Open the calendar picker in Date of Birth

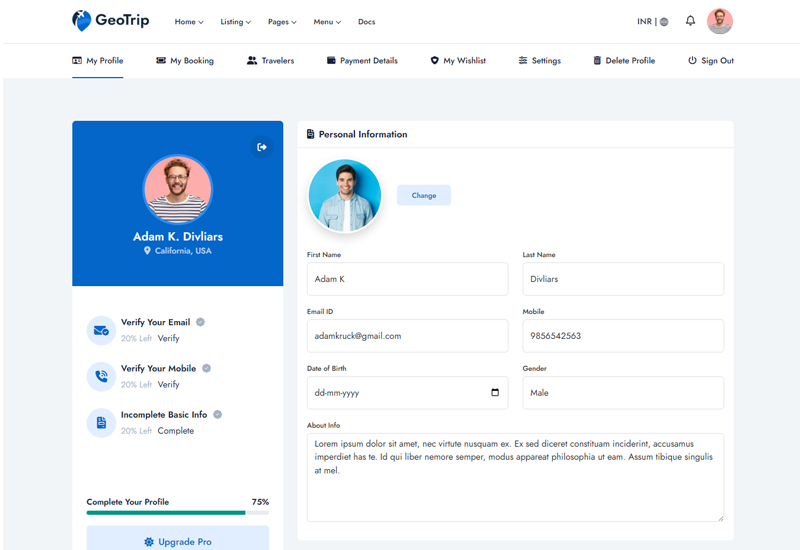pyautogui.click(x=495, y=393)
